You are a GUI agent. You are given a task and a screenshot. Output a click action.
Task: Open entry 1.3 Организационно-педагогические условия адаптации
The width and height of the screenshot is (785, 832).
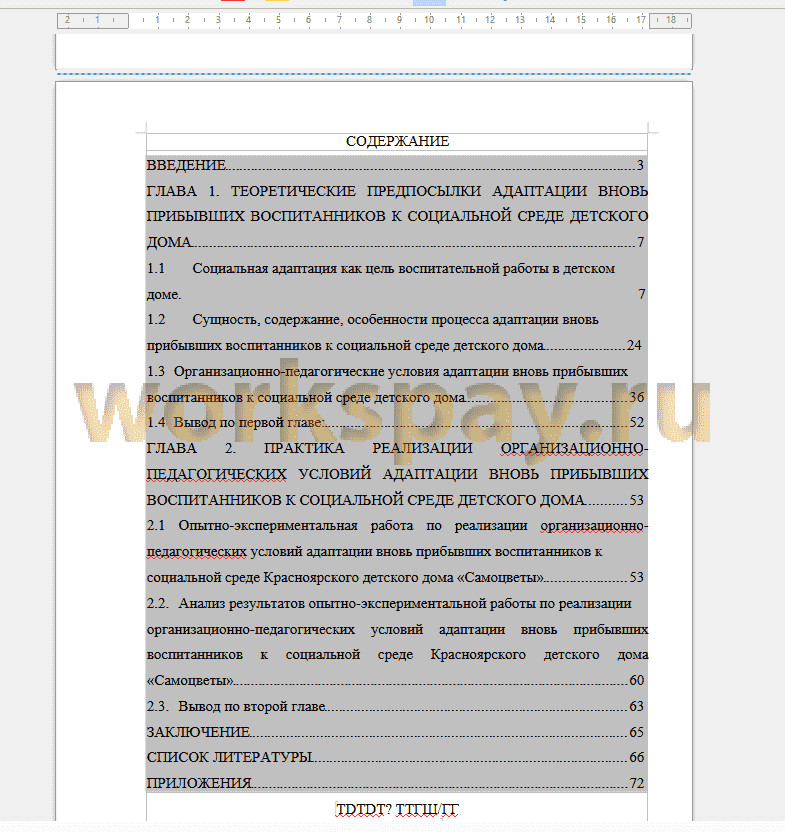[395, 384]
